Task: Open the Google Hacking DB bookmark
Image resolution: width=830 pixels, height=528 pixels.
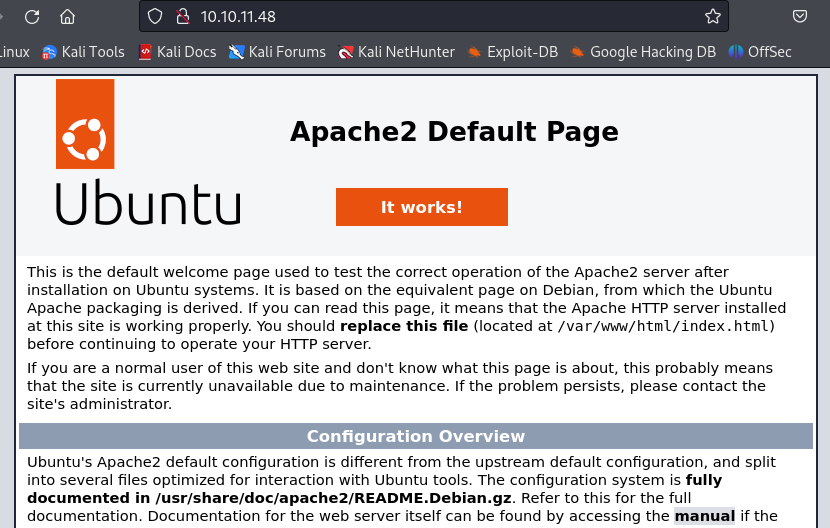Action: click(x=643, y=52)
